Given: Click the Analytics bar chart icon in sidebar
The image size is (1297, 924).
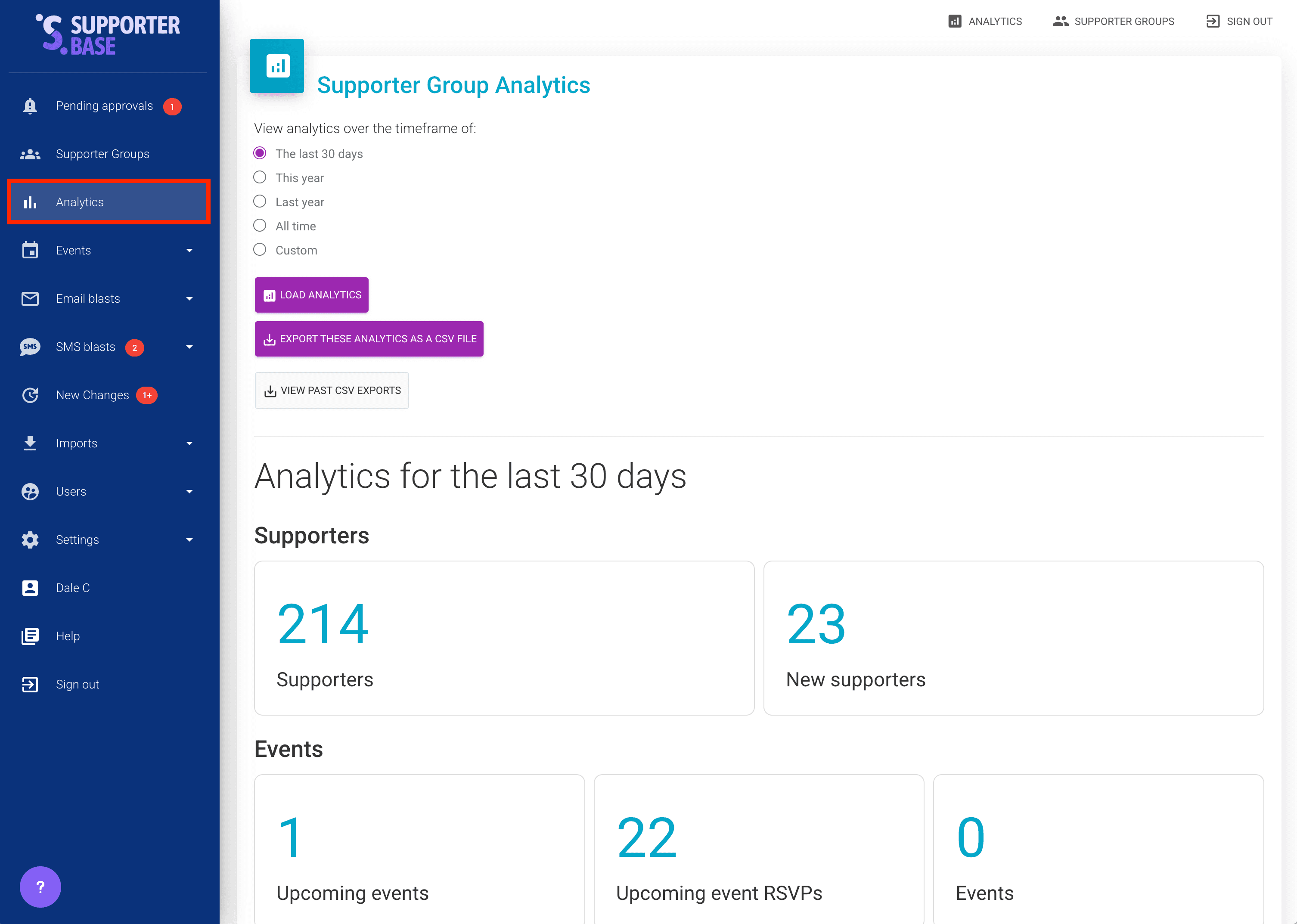Looking at the screenshot, I should [30, 202].
